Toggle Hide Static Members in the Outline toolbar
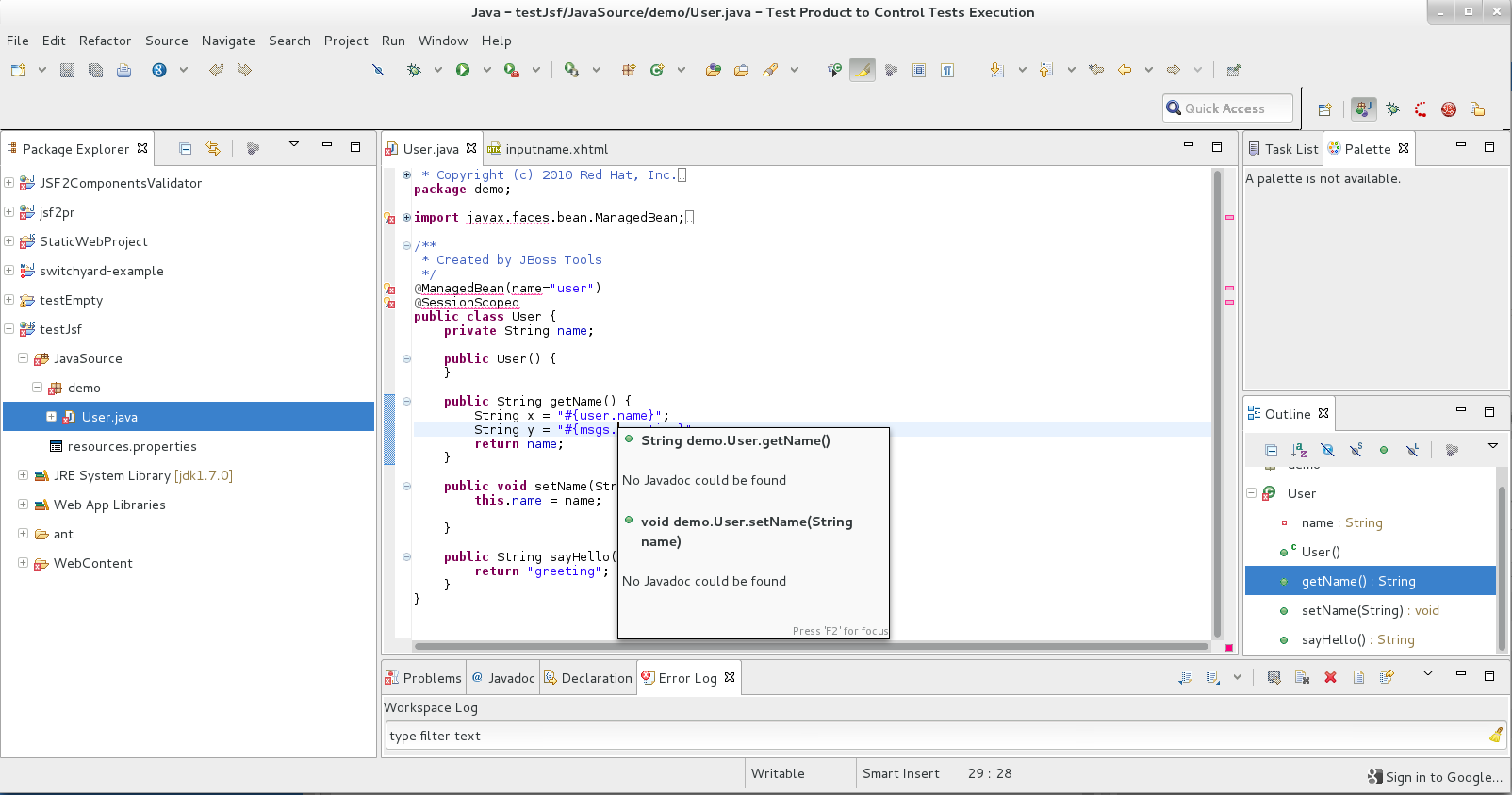Screen dimensions: 1512x795 (x=1356, y=450)
